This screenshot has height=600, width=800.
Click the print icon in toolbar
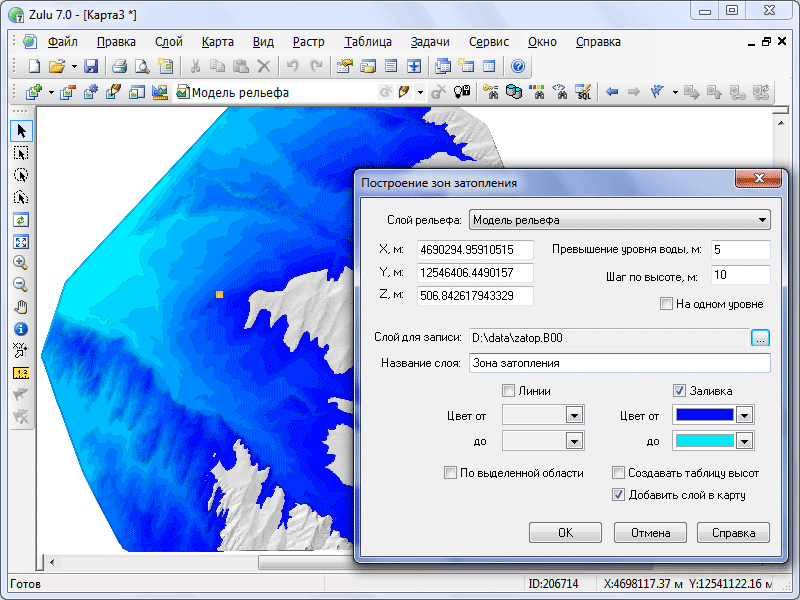click(119, 67)
